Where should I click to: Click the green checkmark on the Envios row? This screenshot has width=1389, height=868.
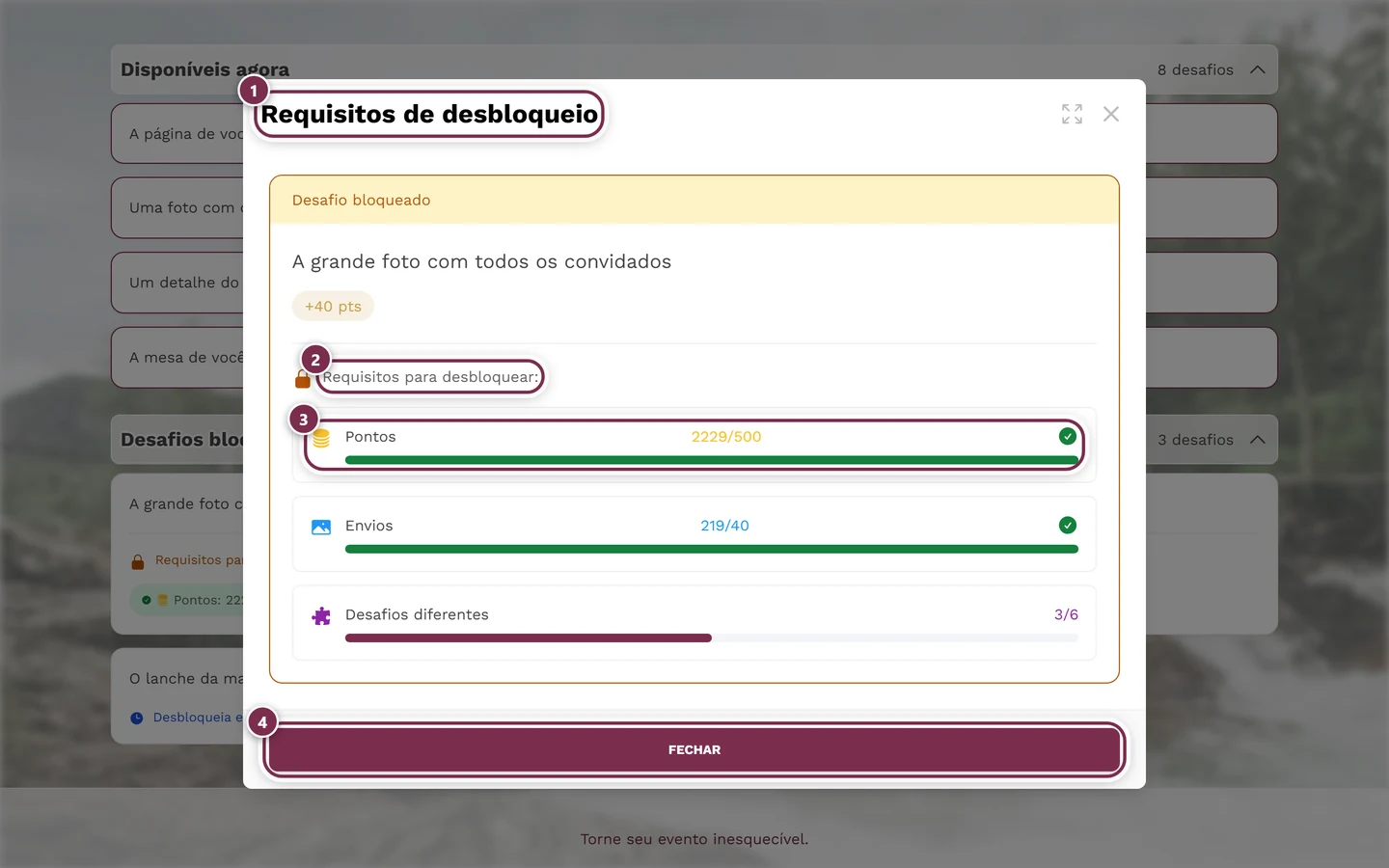coord(1068,526)
